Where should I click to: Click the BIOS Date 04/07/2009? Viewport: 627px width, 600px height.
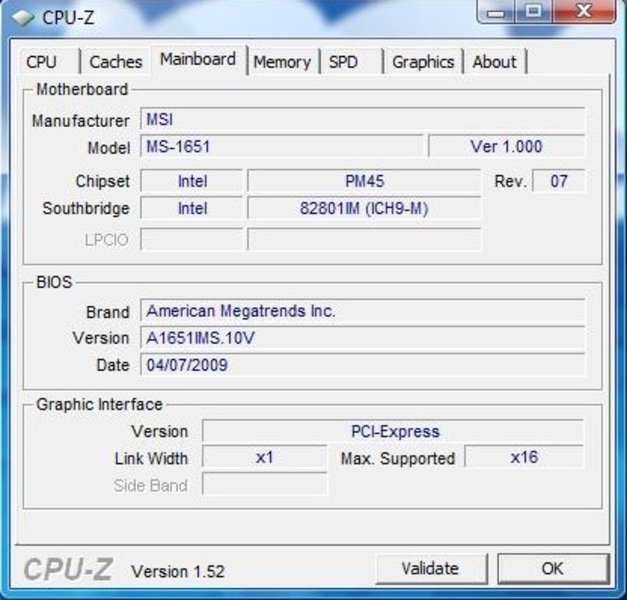[x=362, y=364]
